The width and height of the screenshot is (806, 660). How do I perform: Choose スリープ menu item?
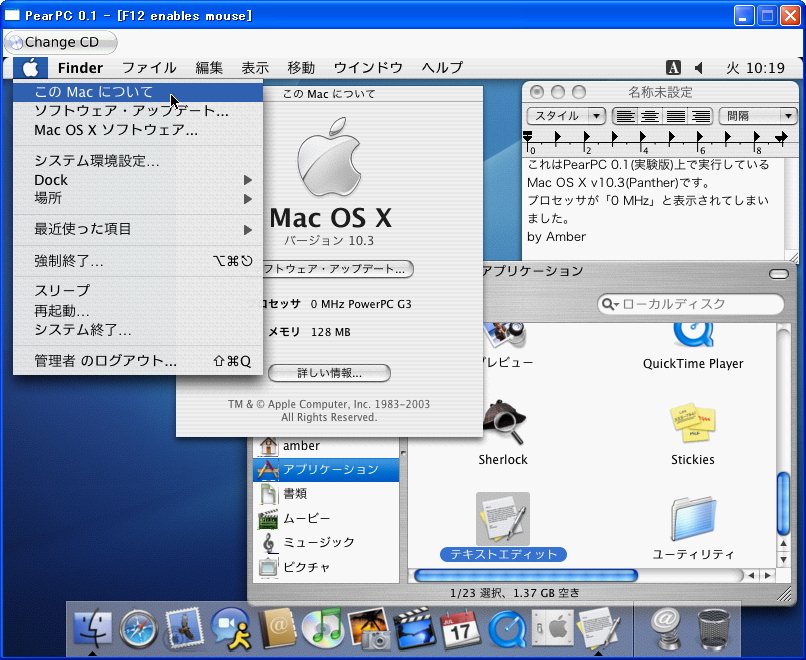pyautogui.click(x=138, y=291)
